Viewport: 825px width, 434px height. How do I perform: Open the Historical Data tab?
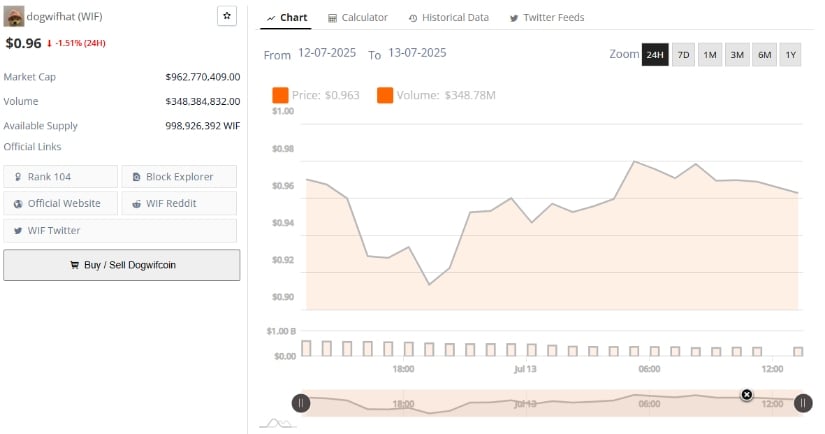449,17
